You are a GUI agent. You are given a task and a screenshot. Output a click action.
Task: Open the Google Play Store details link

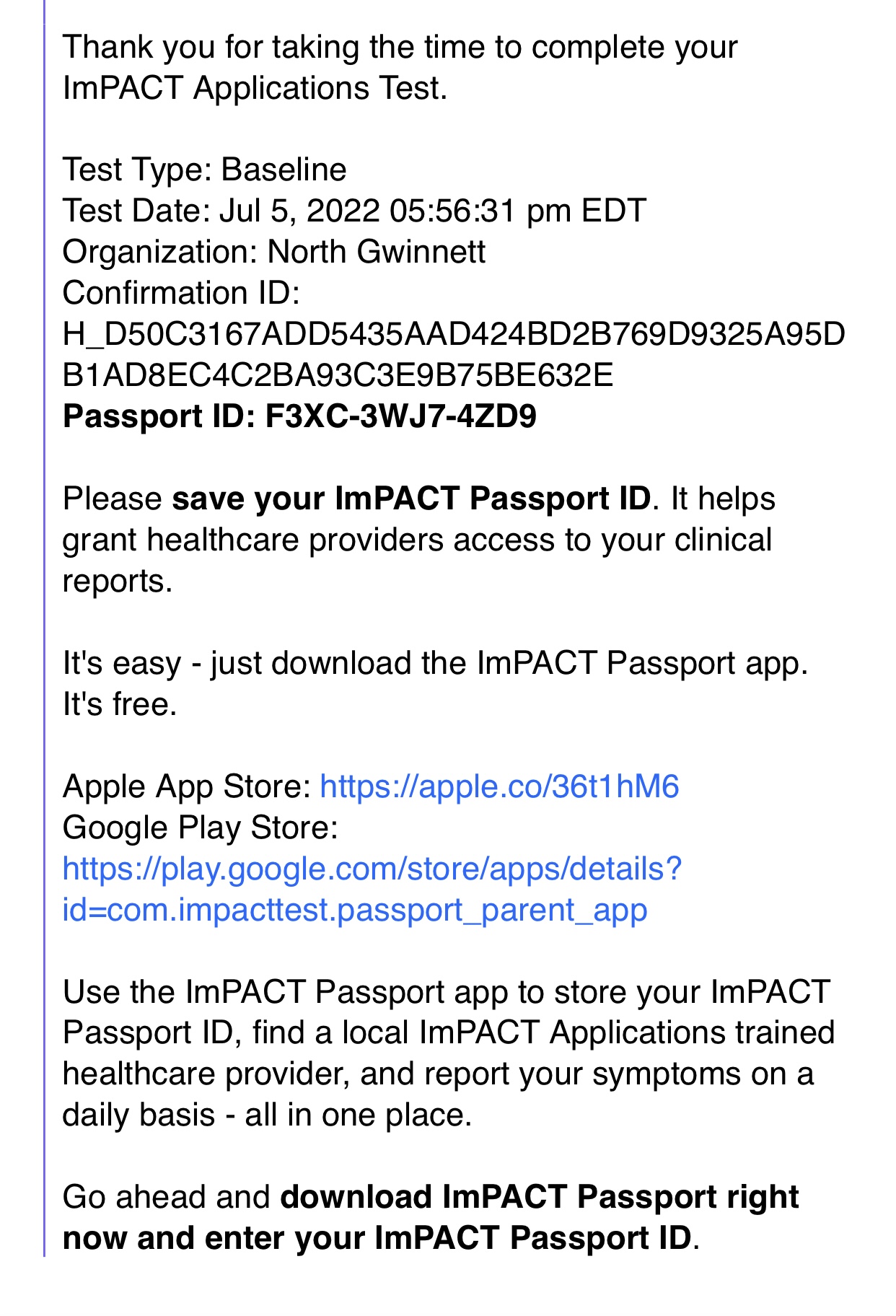coord(372,869)
